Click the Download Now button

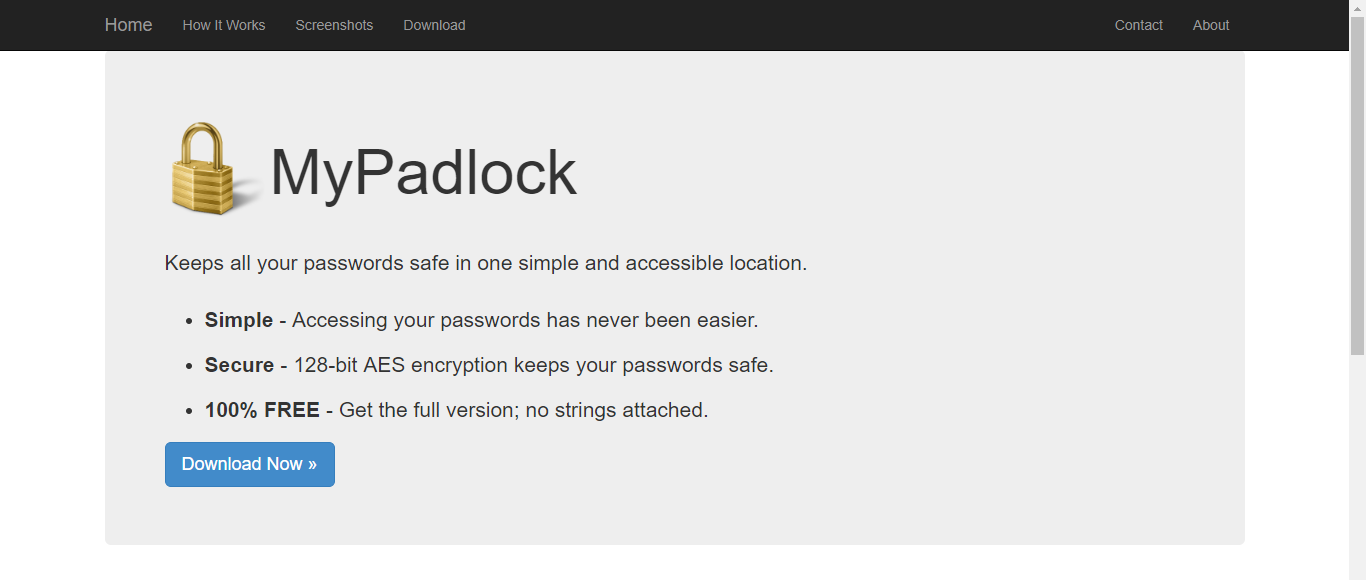tap(250, 464)
